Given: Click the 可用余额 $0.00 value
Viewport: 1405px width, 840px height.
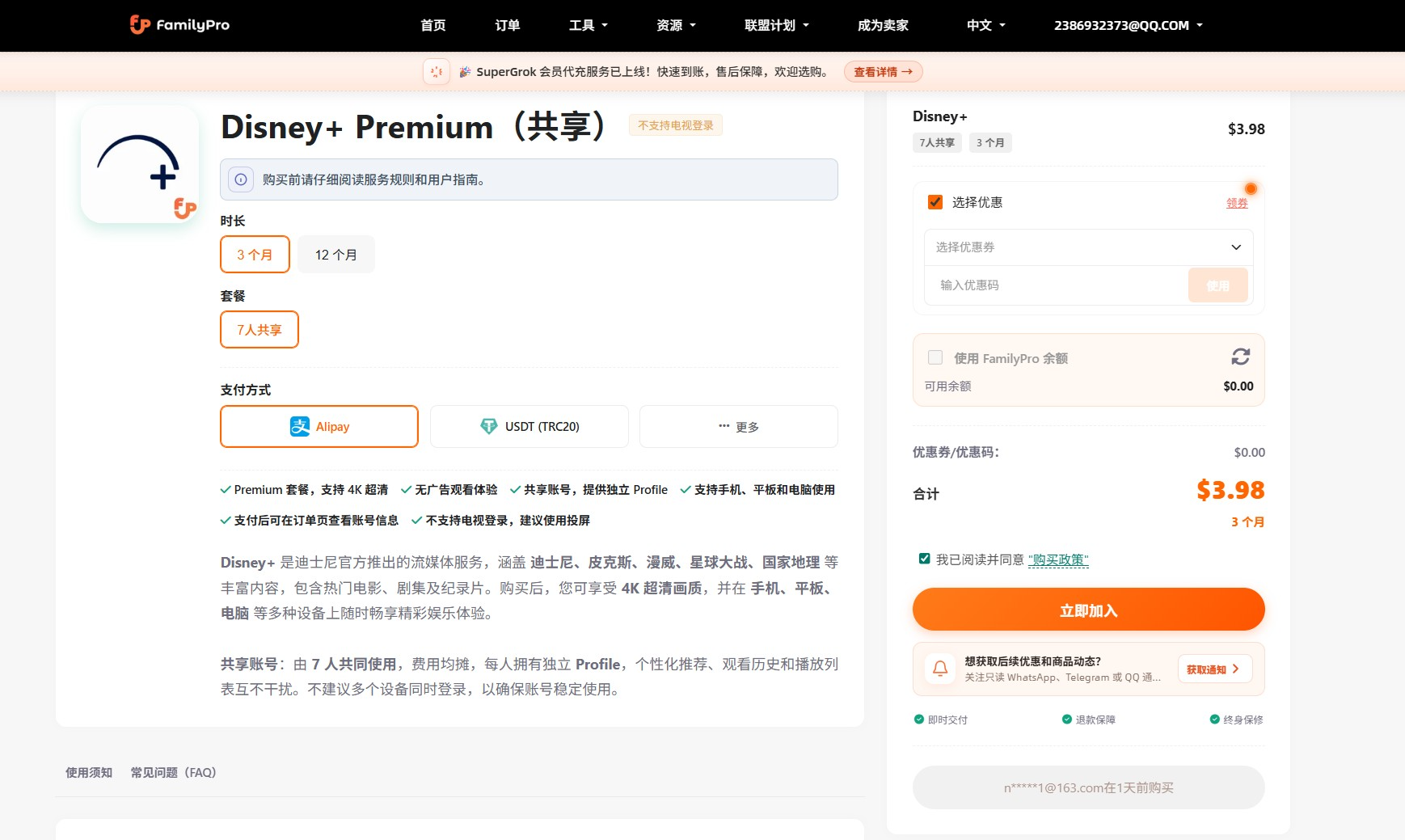Looking at the screenshot, I should click(x=1238, y=386).
